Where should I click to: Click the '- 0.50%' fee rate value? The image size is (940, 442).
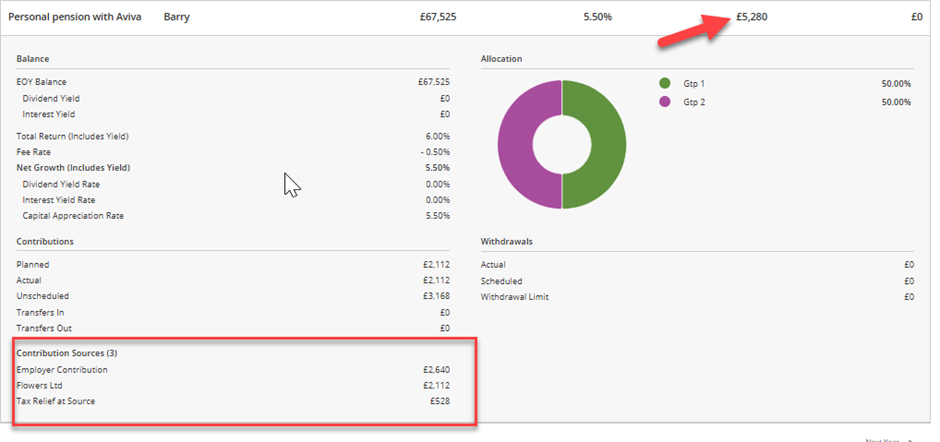[x=436, y=152]
